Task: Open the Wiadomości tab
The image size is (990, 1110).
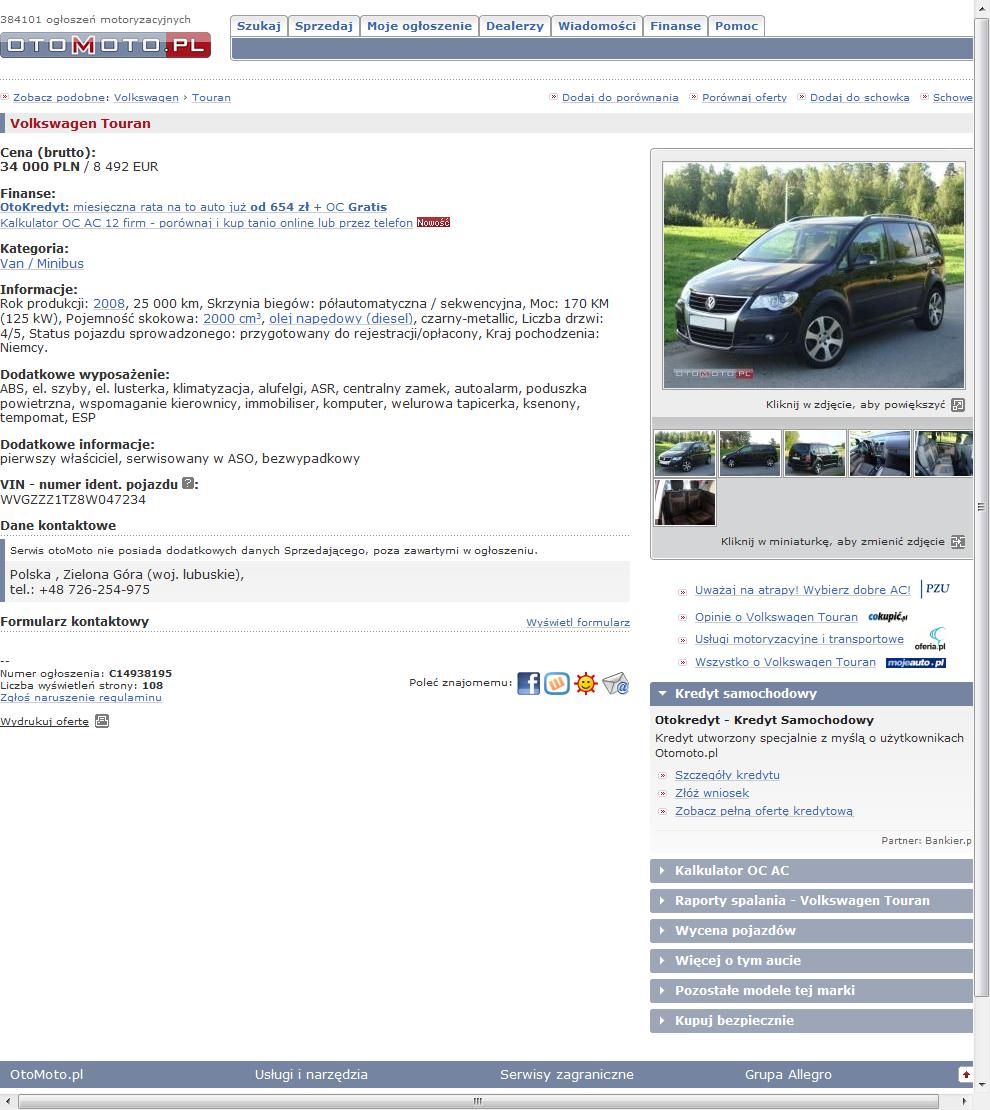Action: (597, 26)
